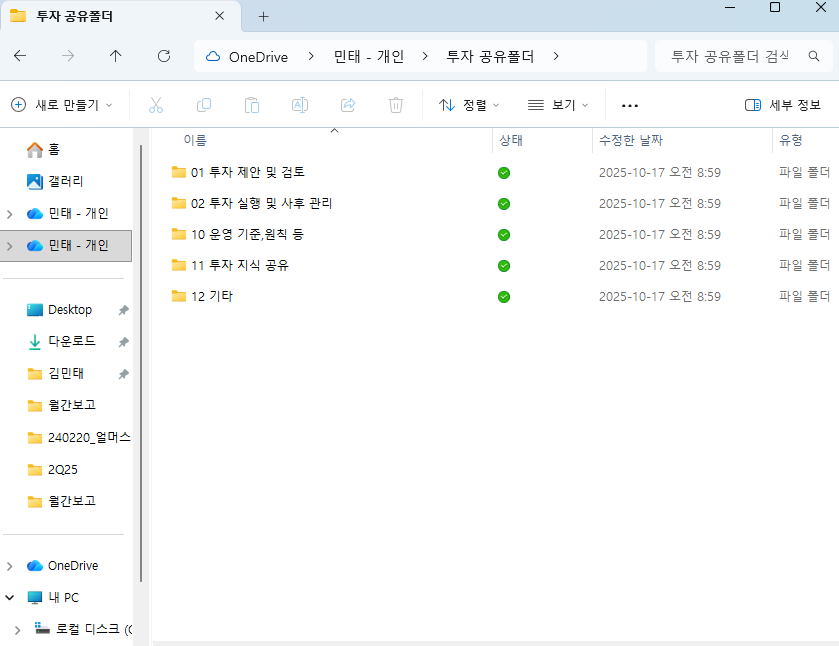Viewport: 839px width, 646px height.
Task: Click the pin icon beside 다운로드
Action: [x=124, y=342]
